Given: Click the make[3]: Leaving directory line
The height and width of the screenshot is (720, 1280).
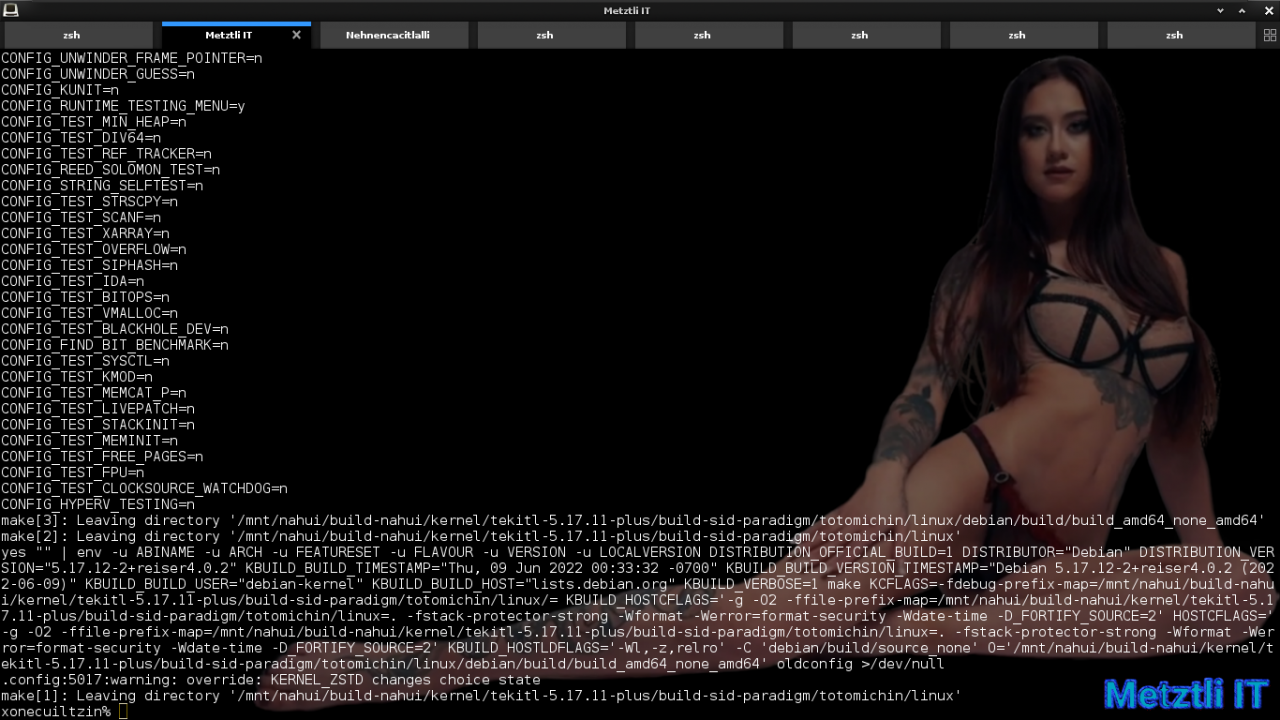Looking at the screenshot, I should [x=633, y=521].
